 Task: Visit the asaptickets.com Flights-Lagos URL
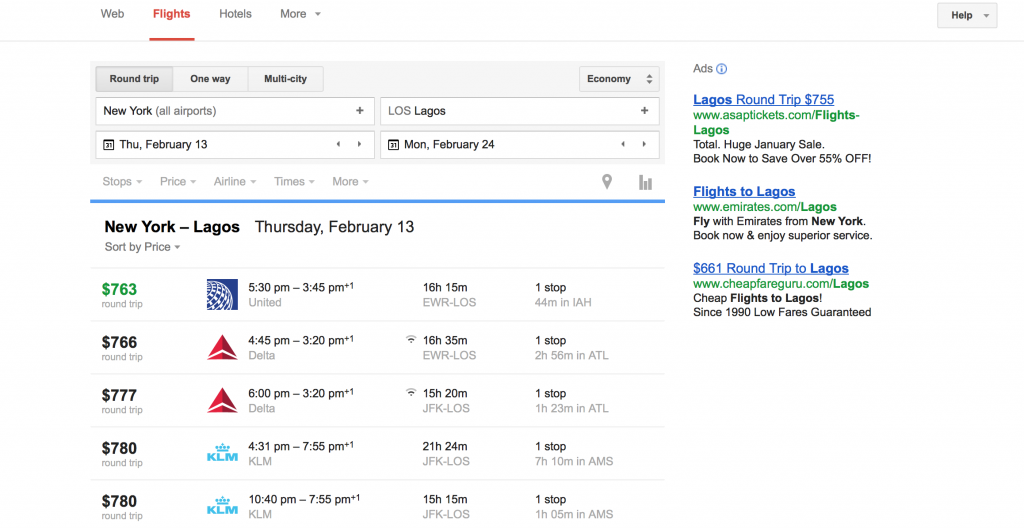[776, 122]
